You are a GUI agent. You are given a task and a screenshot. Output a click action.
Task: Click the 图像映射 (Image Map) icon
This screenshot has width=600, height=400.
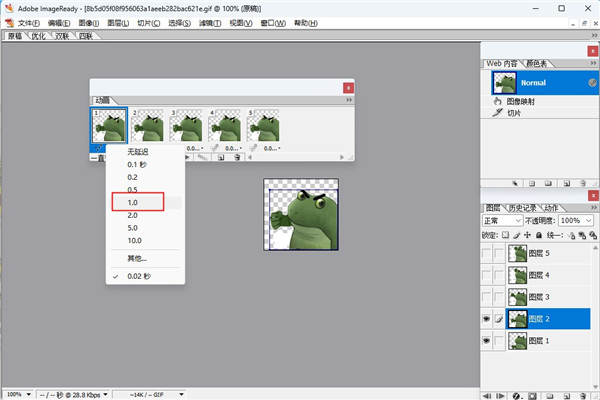tap(498, 101)
